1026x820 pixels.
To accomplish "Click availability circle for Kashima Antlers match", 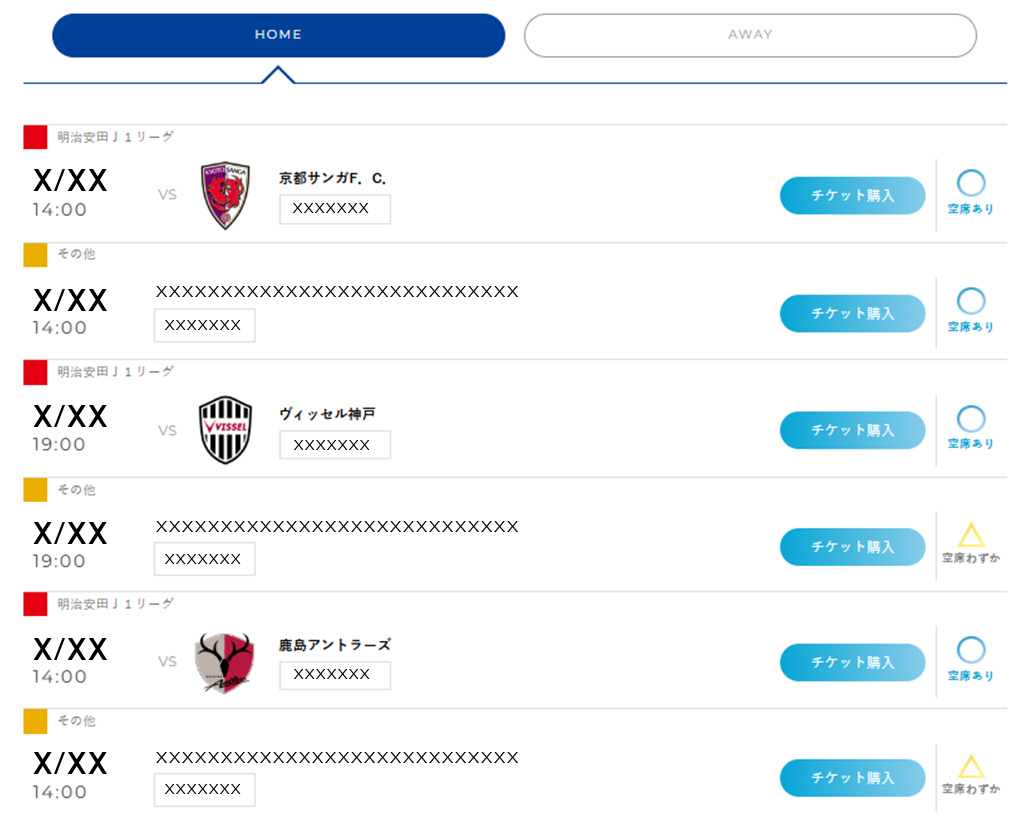I will (x=971, y=650).
